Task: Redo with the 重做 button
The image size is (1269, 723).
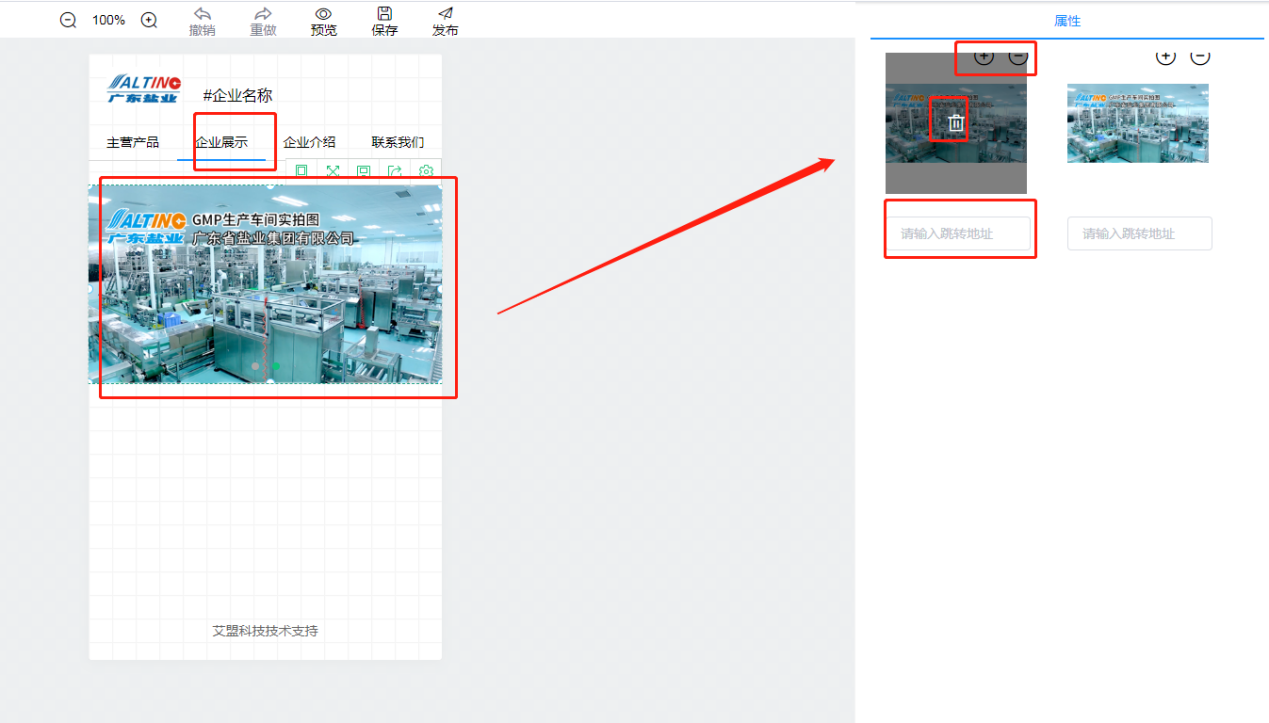Action: click(x=263, y=21)
